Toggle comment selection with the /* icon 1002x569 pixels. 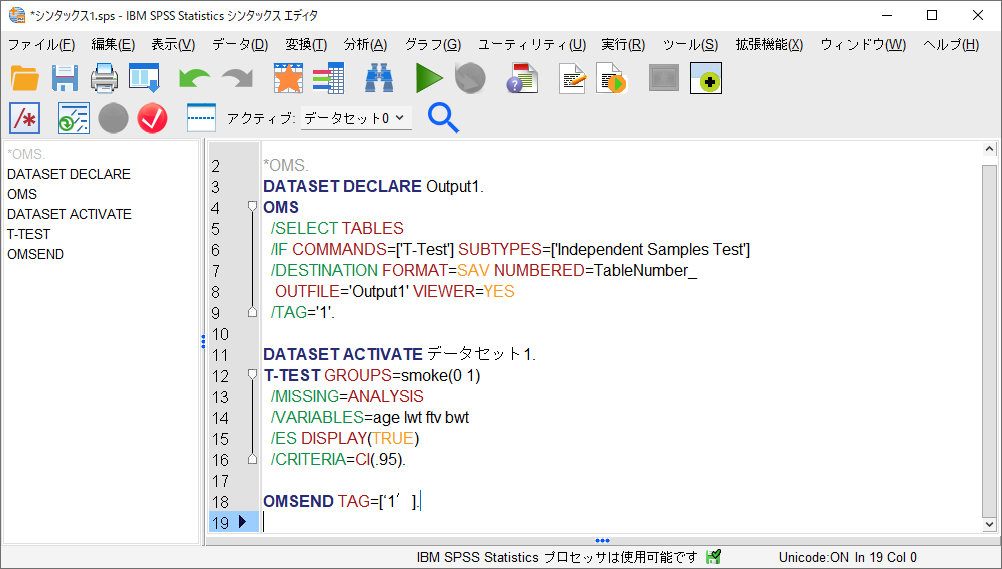coord(25,118)
